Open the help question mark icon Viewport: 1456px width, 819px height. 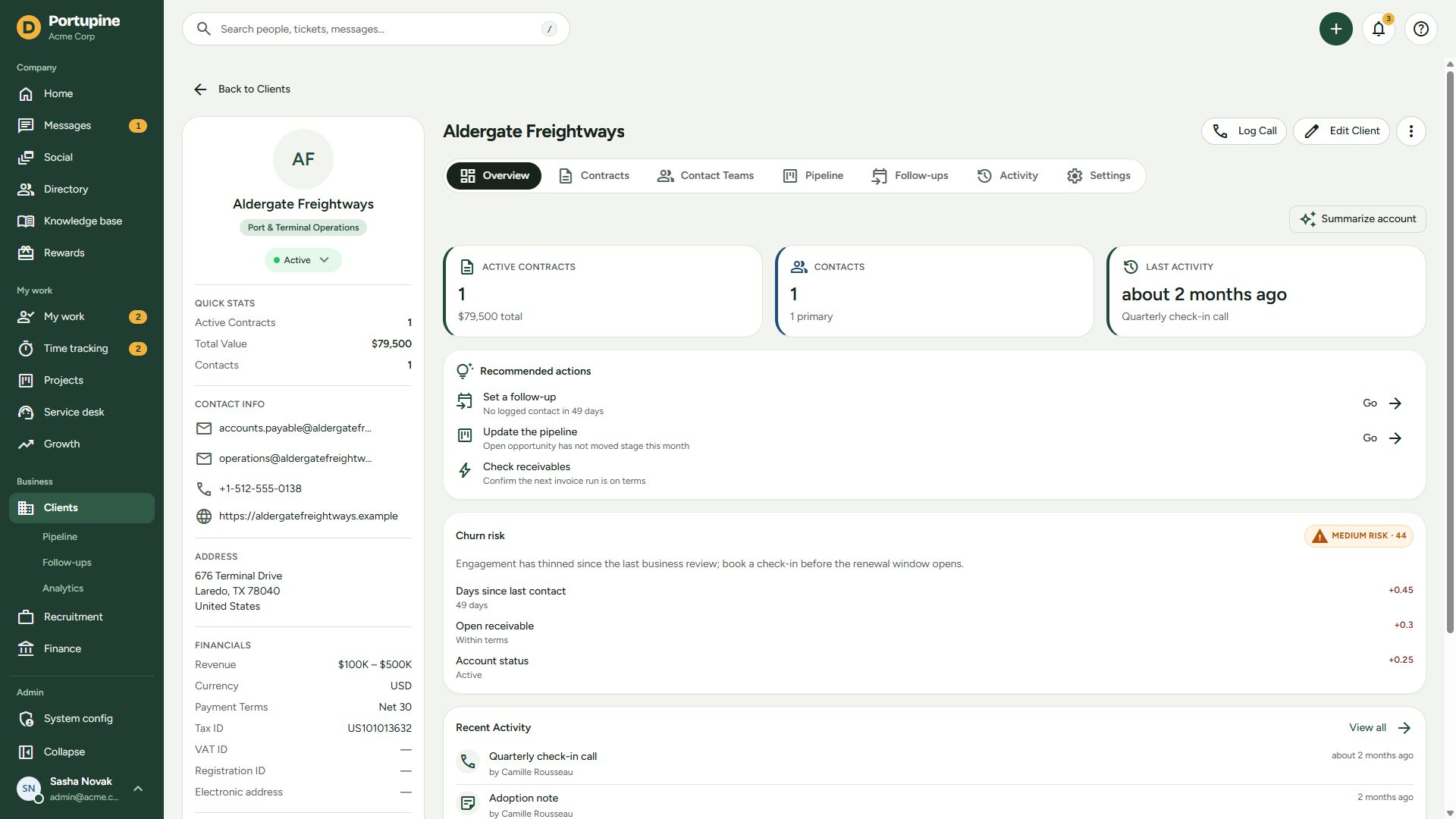1421,29
